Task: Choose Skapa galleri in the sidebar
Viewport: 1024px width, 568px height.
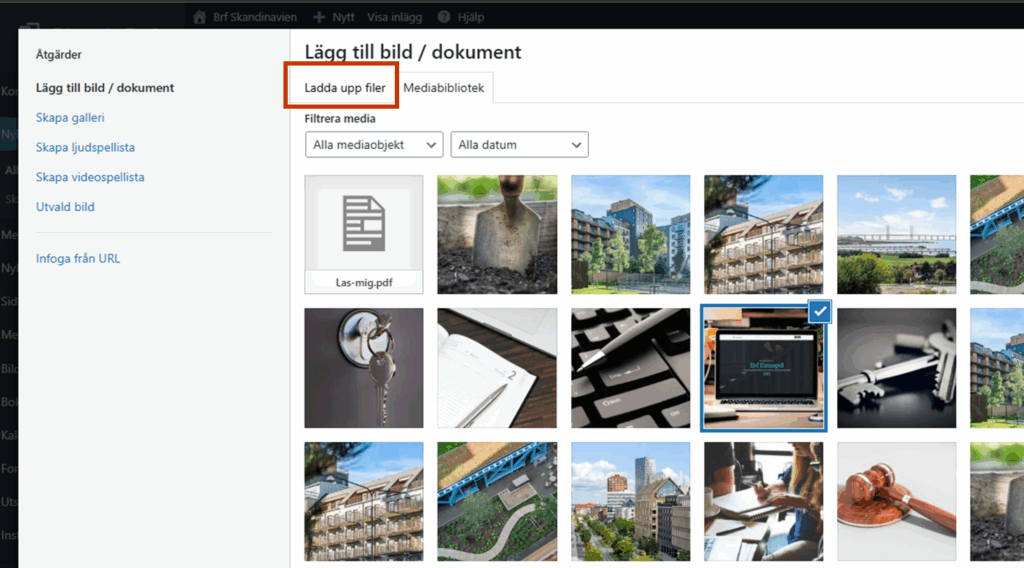Action: 70,118
